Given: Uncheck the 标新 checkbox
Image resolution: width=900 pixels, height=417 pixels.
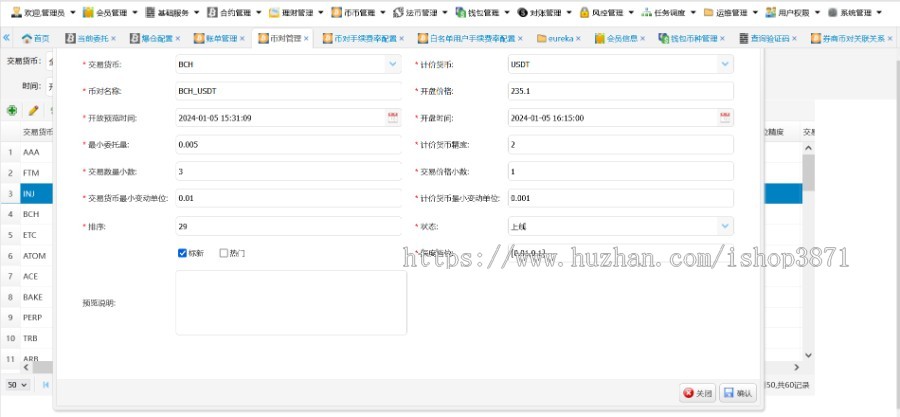Looking at the screenshot, I should click(x=183, y=253).
